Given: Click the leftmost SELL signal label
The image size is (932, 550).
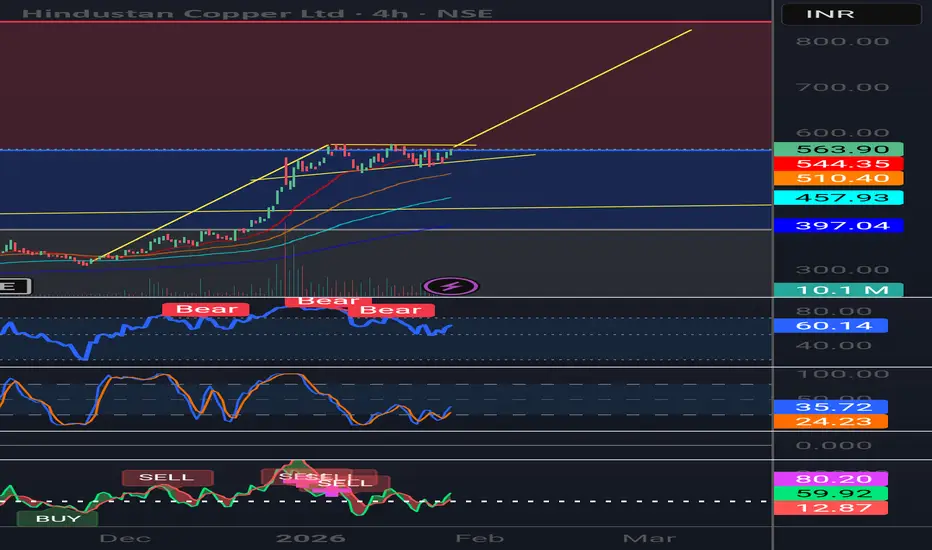Looking at the screenshot, I should [167, 477].
